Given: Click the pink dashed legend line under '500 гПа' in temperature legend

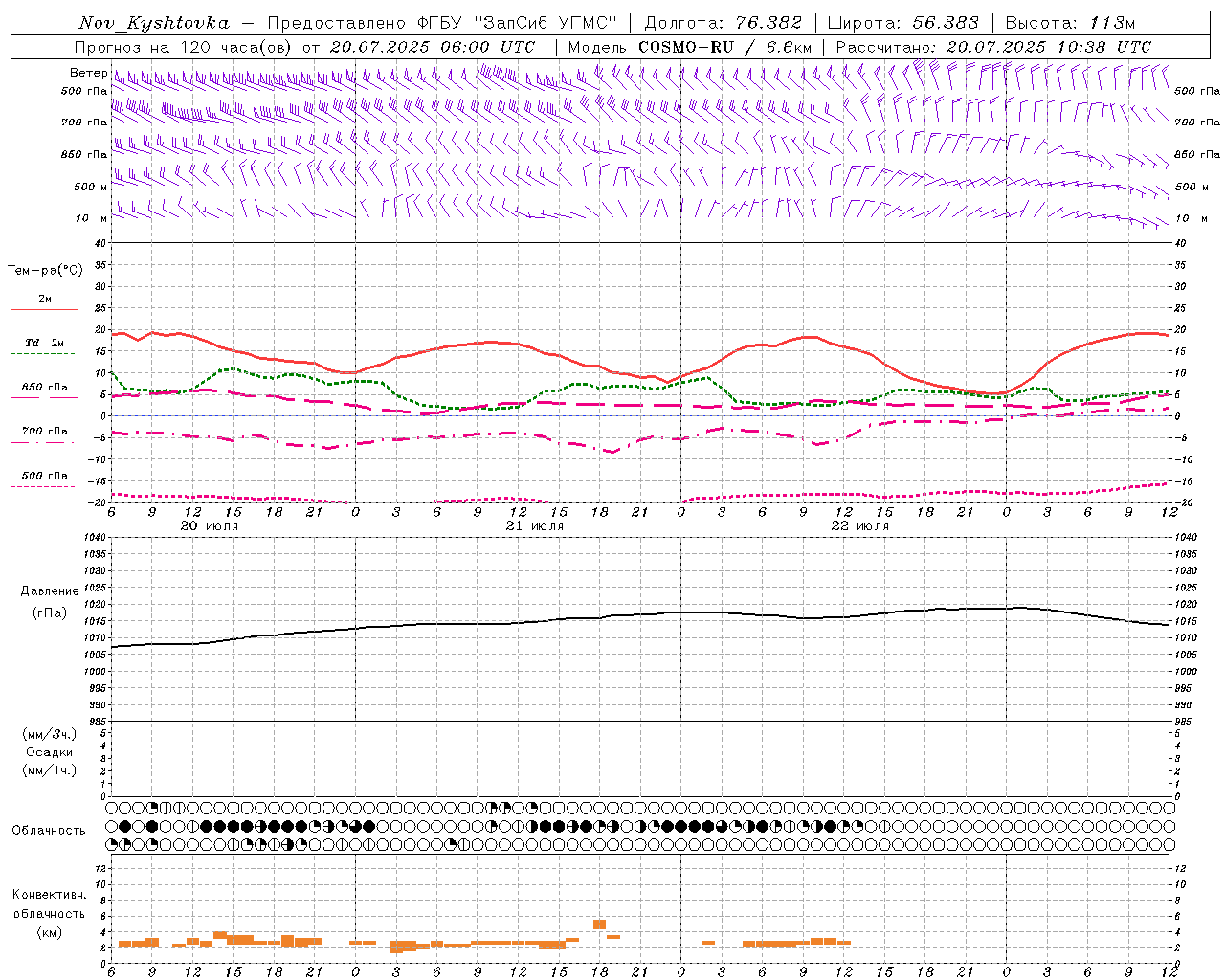Looking at the screenshot, I should tap(44, 486).
